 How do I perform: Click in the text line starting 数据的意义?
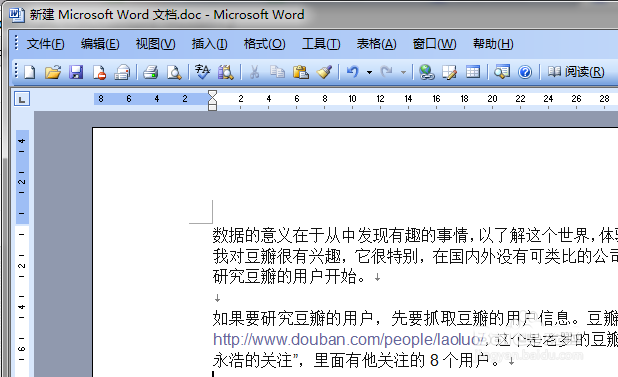coord(415,236)
